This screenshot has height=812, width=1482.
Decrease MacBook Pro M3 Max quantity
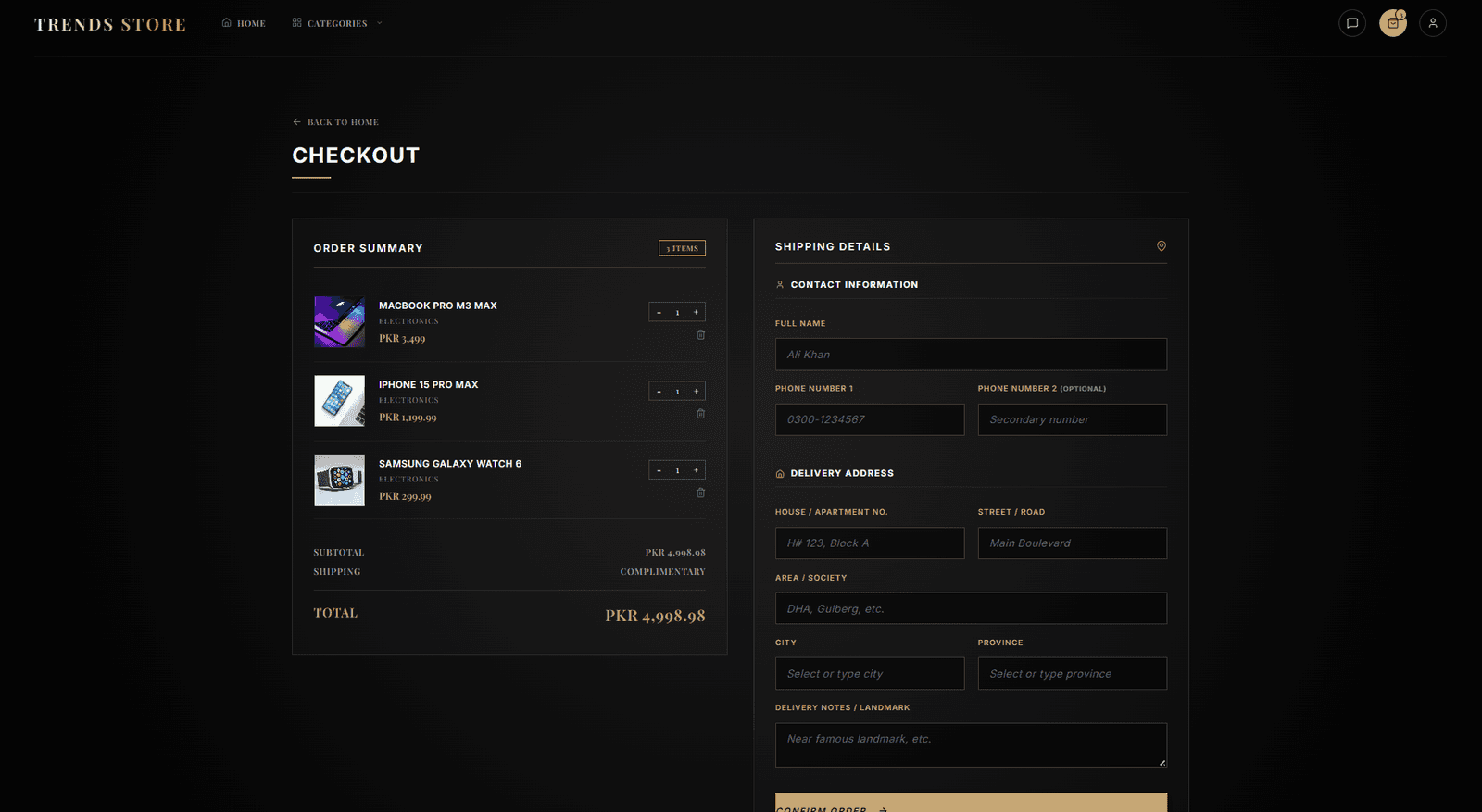coord(659,312)
